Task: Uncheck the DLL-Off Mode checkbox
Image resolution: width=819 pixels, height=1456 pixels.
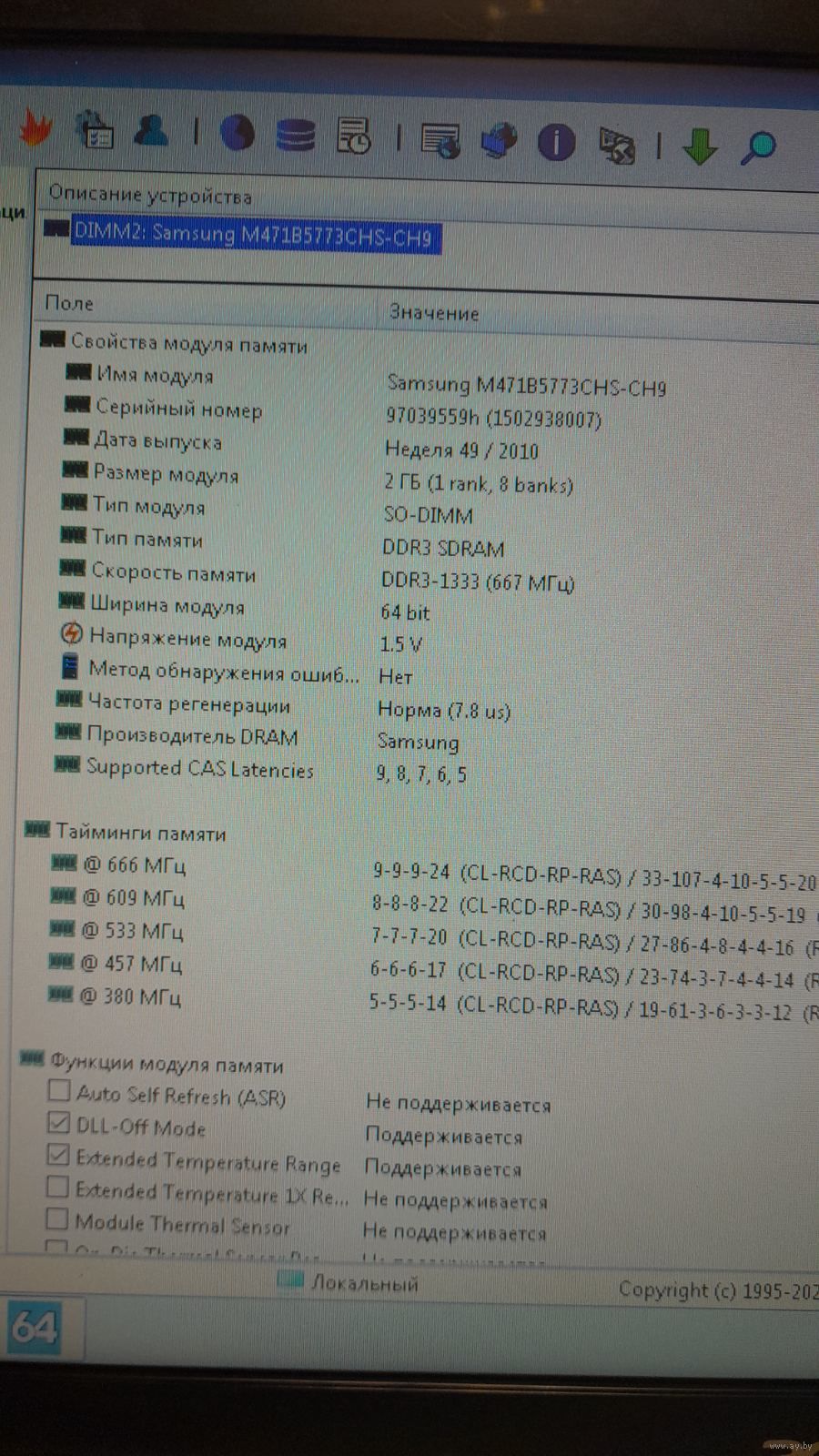Action: click(x=58, y=1122)
